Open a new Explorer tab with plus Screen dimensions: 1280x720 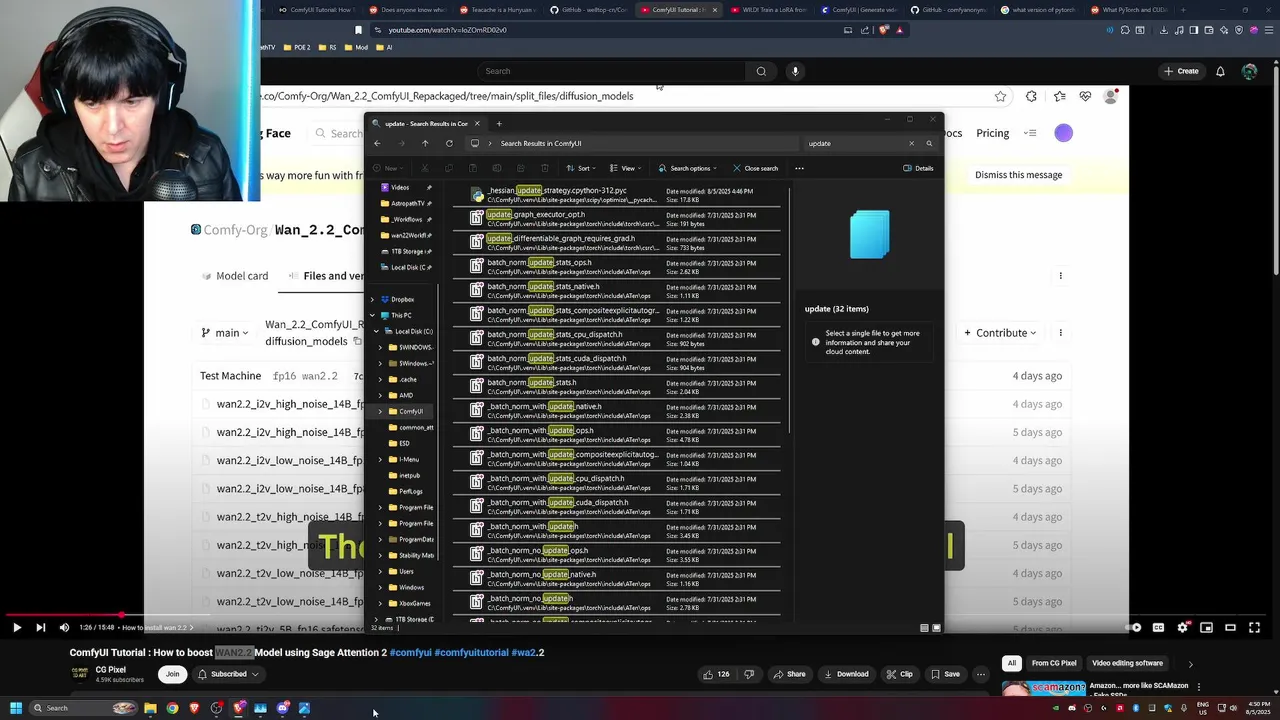499,124
